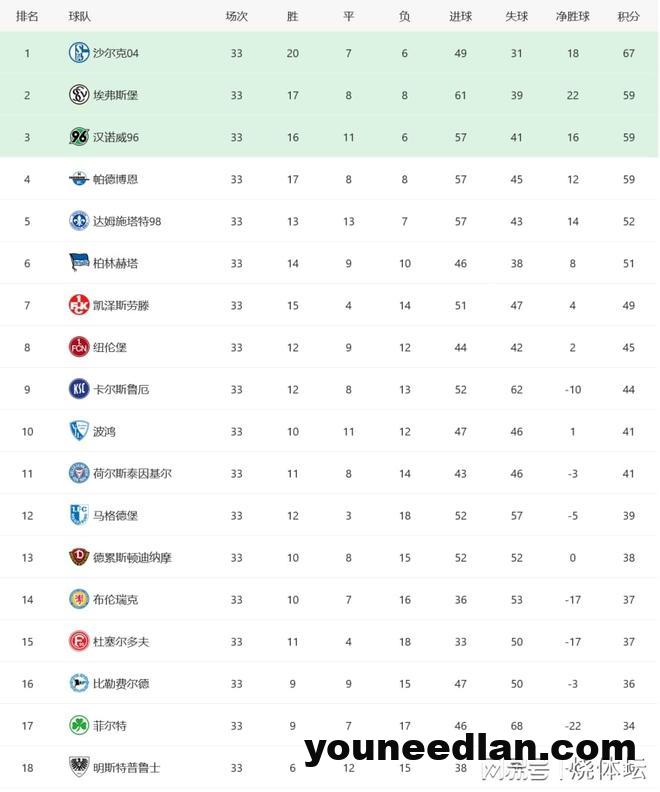Click the Nürnberg FCN crest
This screenshot has height=792, width=660.
[79, 346]
